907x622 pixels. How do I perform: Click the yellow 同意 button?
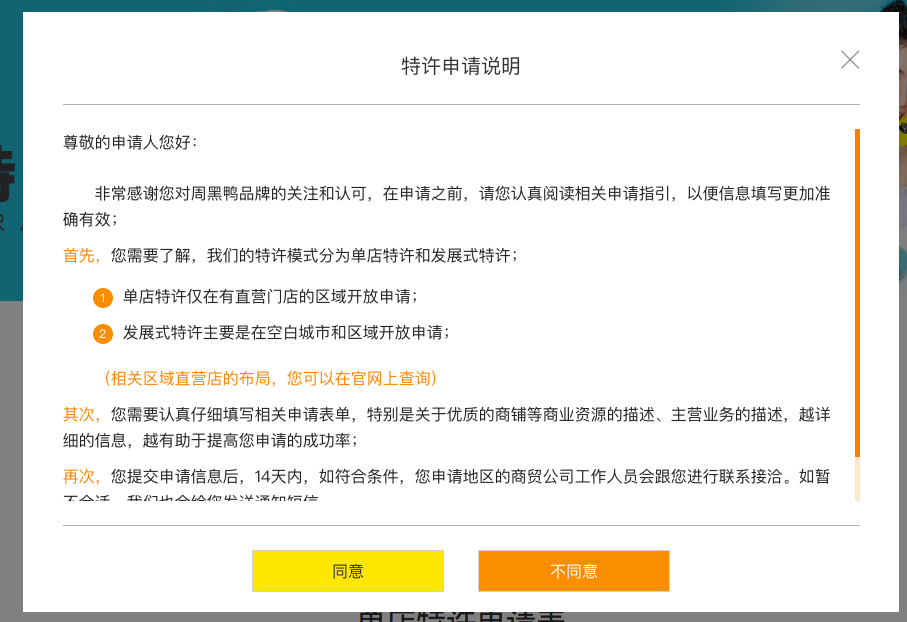[348, 571]
